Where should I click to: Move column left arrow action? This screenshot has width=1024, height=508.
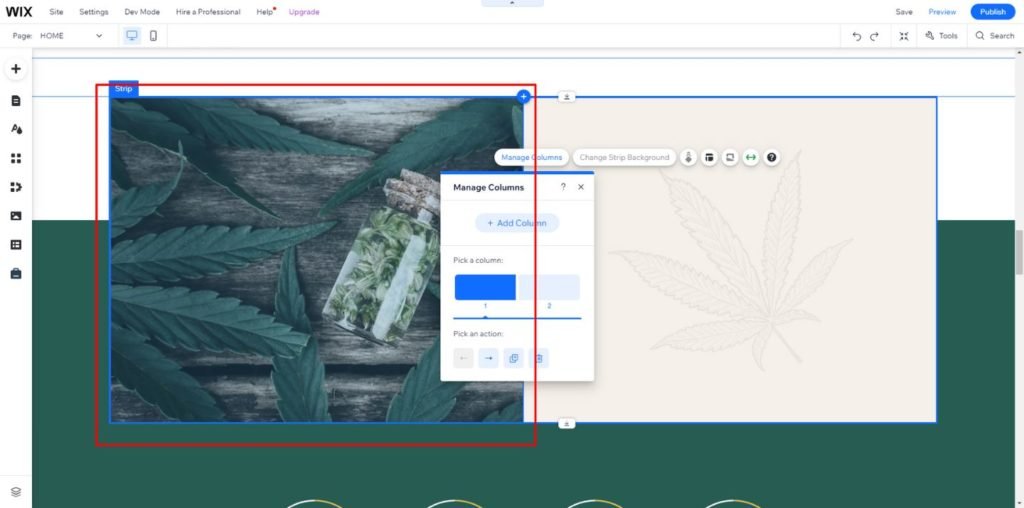pyautogui.click(x=463, y=358)
